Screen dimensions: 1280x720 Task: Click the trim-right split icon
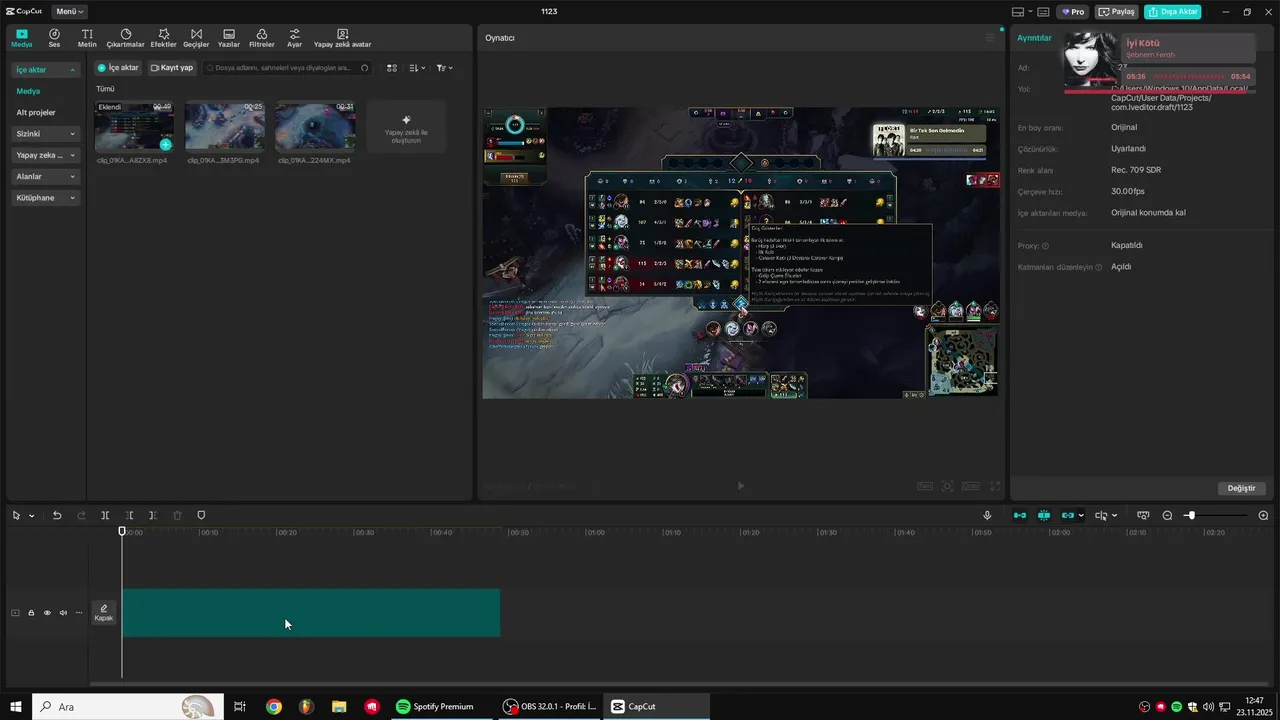tap(152, 515)
